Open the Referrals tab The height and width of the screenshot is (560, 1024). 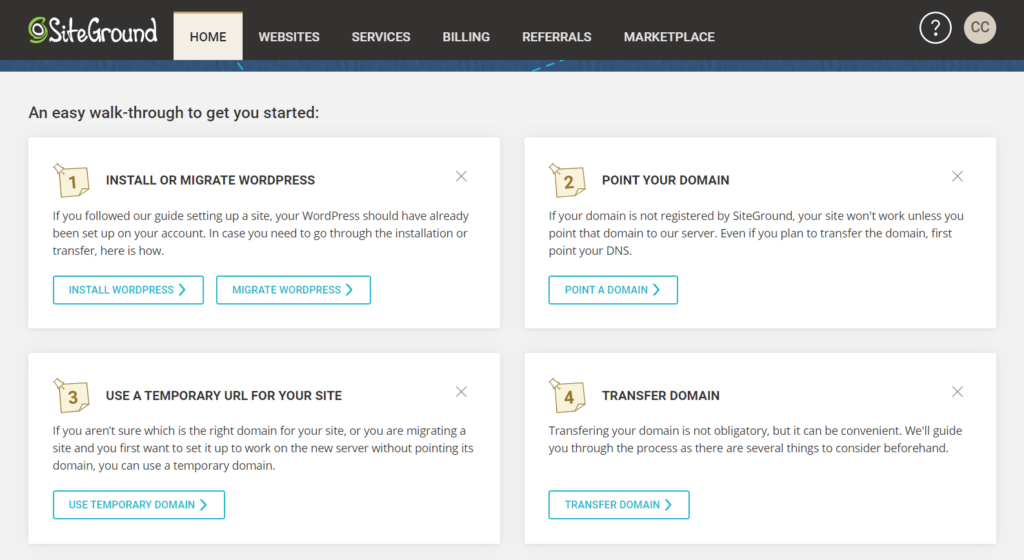coord(556,37)
